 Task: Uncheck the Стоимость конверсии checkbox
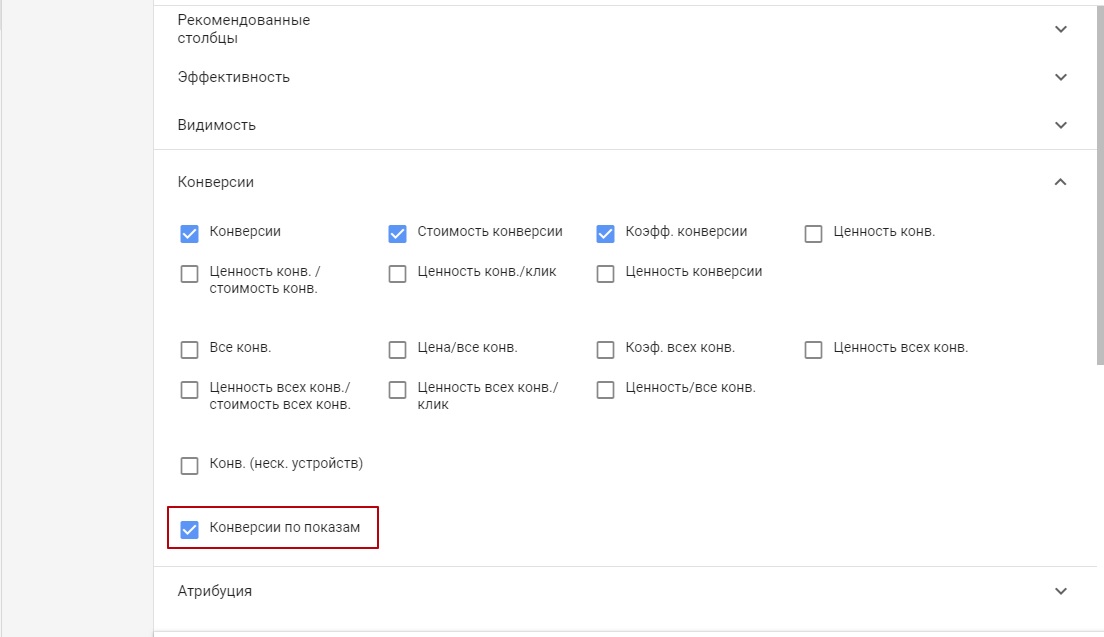click(397, 234)
